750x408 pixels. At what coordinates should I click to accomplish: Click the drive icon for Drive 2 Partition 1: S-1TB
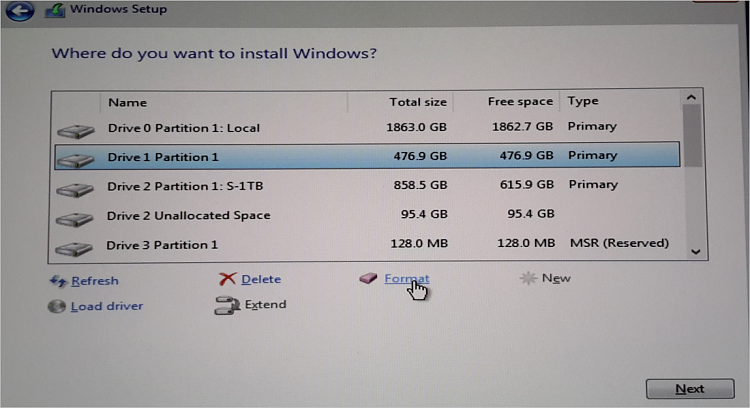point(74,190)
